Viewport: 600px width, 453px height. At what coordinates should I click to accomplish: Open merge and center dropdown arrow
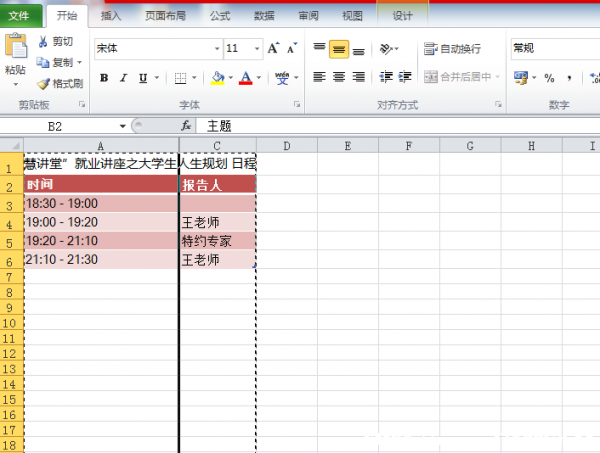497,77
